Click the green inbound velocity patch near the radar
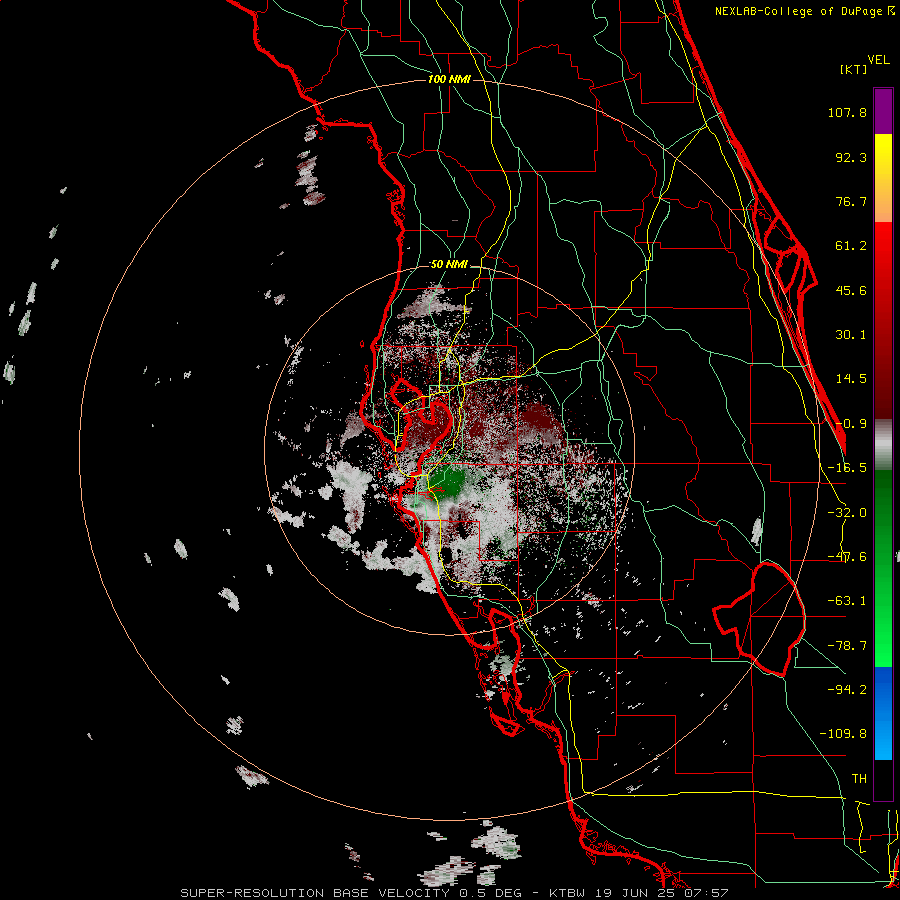 pyautogui.click(x=448, y=481)
